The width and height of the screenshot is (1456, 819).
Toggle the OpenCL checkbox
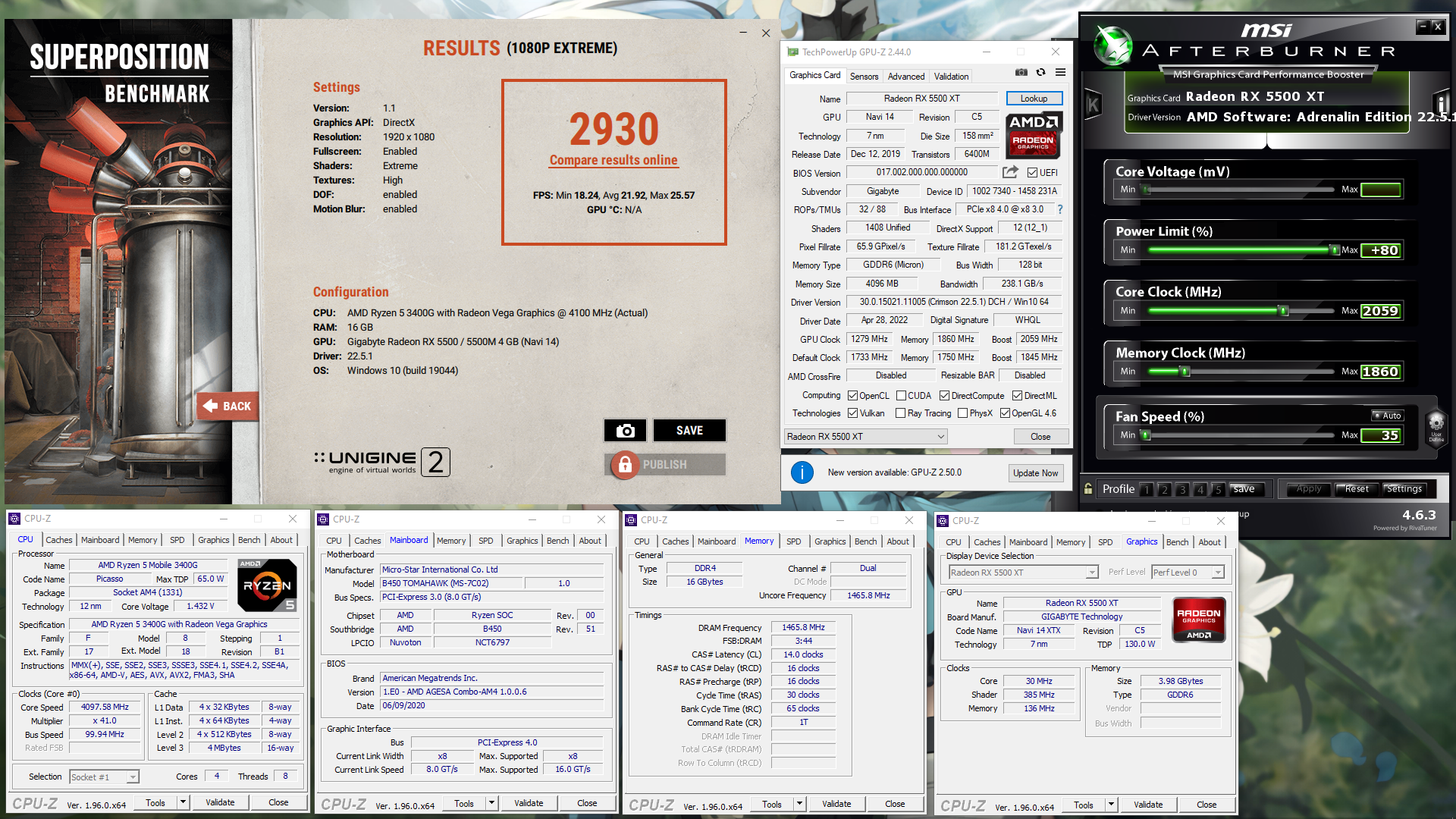(x=852, y=396)
